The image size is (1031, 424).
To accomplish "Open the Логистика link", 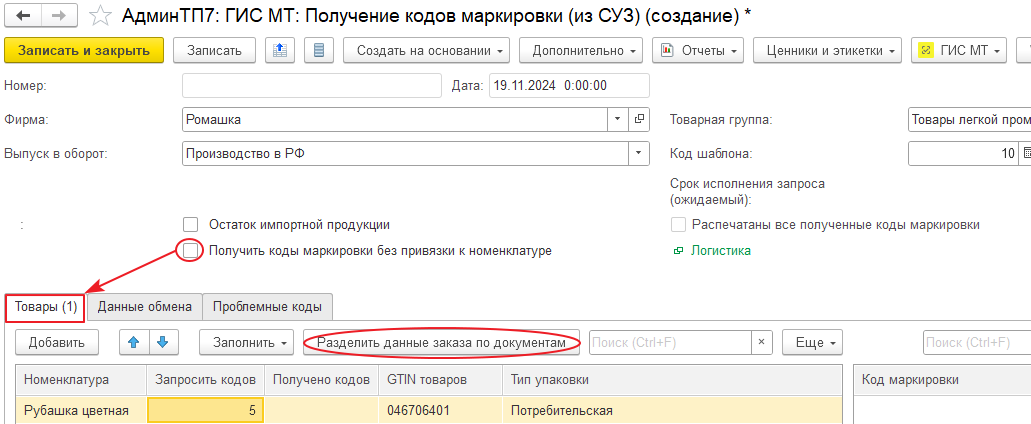I will 720,251.
